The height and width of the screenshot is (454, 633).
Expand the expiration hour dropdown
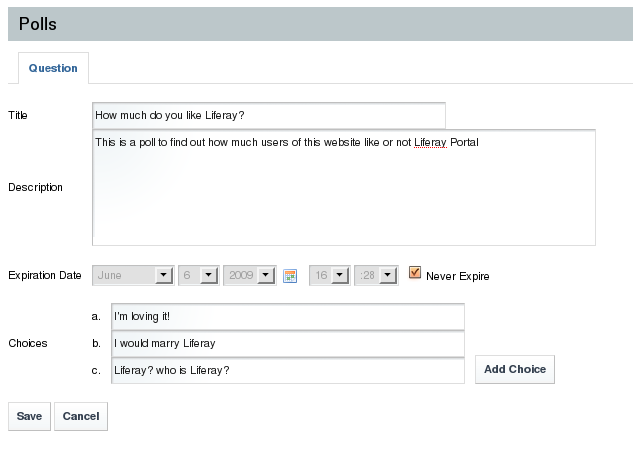point(329,275)
